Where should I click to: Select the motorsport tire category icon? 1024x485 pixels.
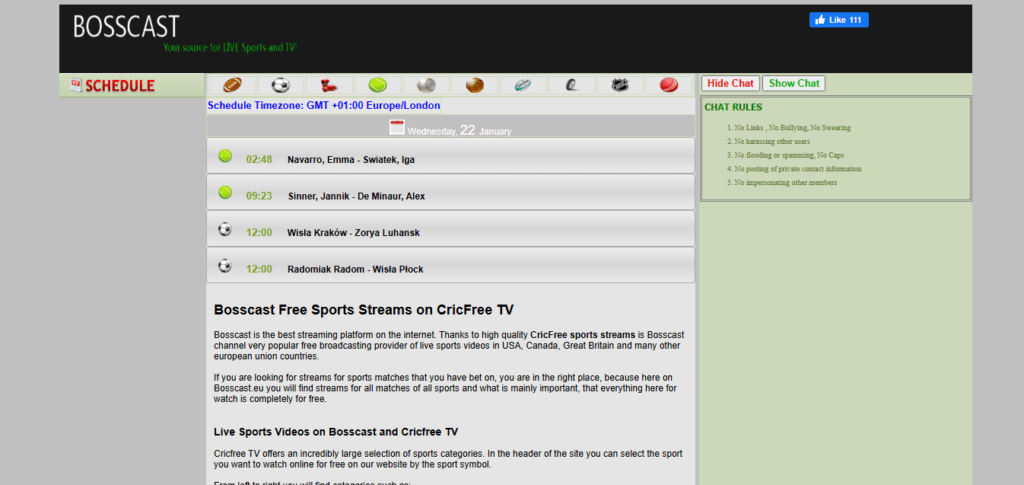(x=571, y=85)
